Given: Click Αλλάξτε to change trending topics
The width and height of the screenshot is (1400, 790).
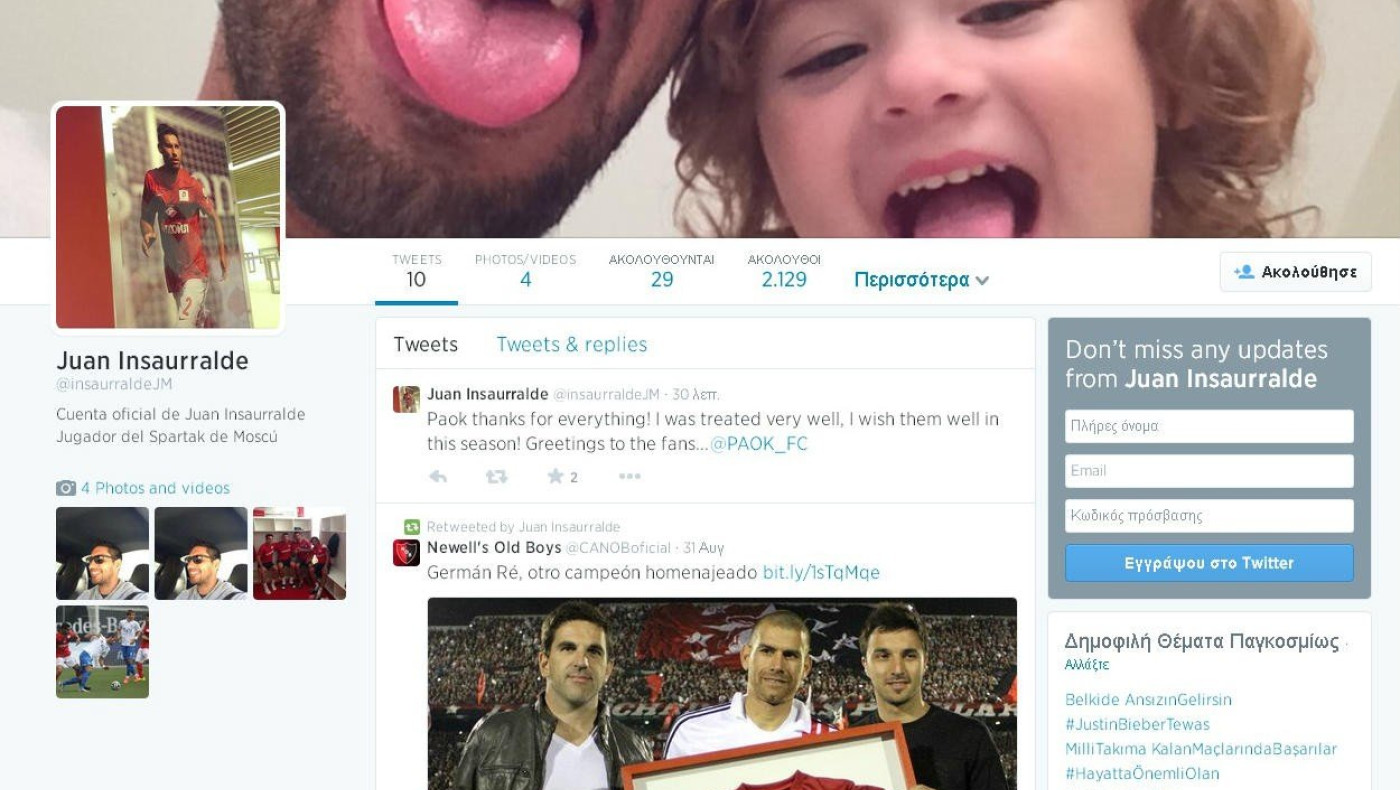Looking at the screenshot, I should click(x=1087, y=664).
